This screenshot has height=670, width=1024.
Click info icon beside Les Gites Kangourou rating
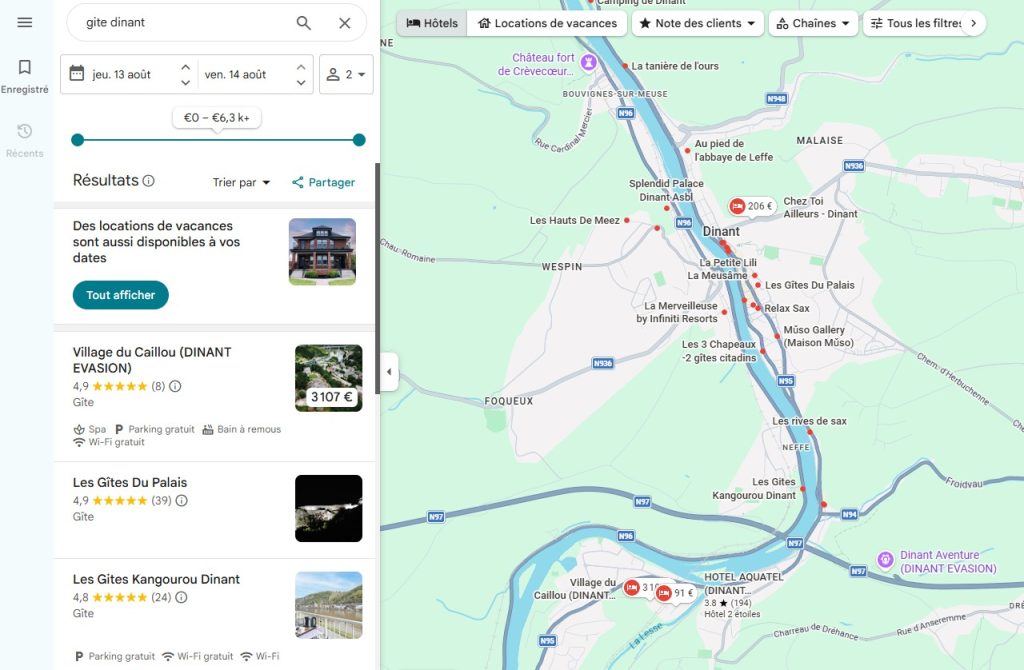pyautogui.click(x=182, y=597)
